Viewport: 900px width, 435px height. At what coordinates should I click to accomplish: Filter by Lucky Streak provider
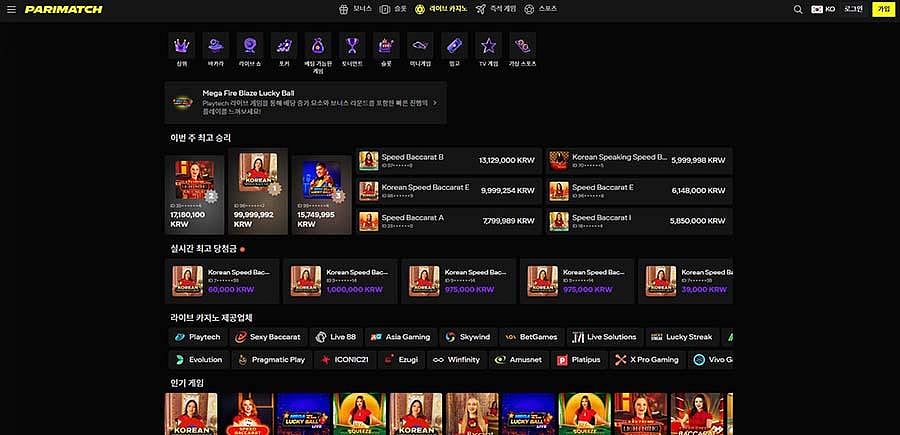(681, 337)
